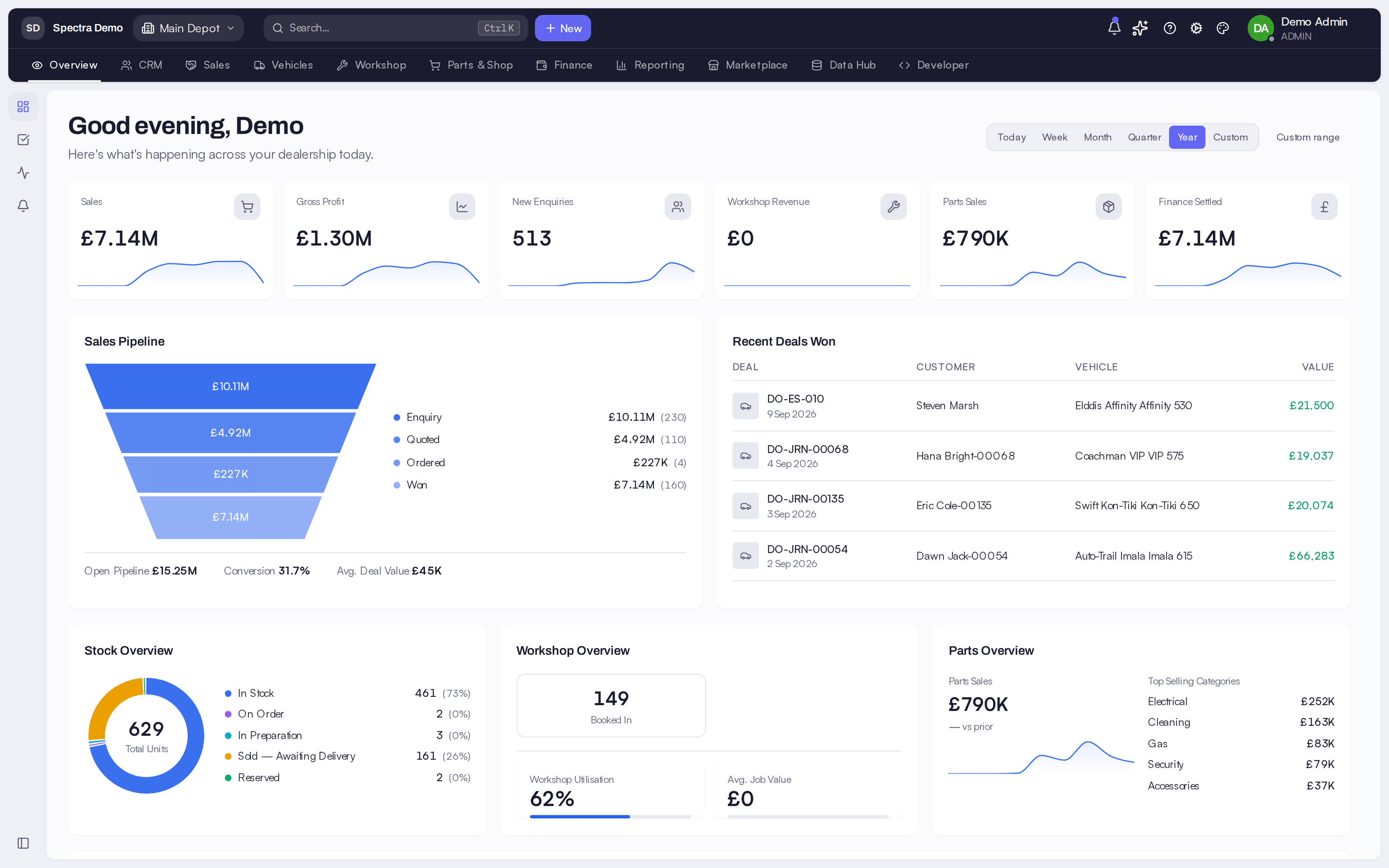
Task: Open the Workshop tab
Action: 371,65
